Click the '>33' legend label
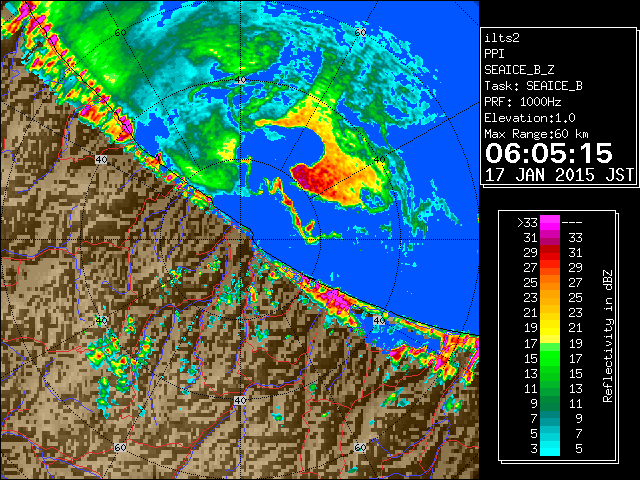Screen dimensions: 640x480 click(527, 223)
